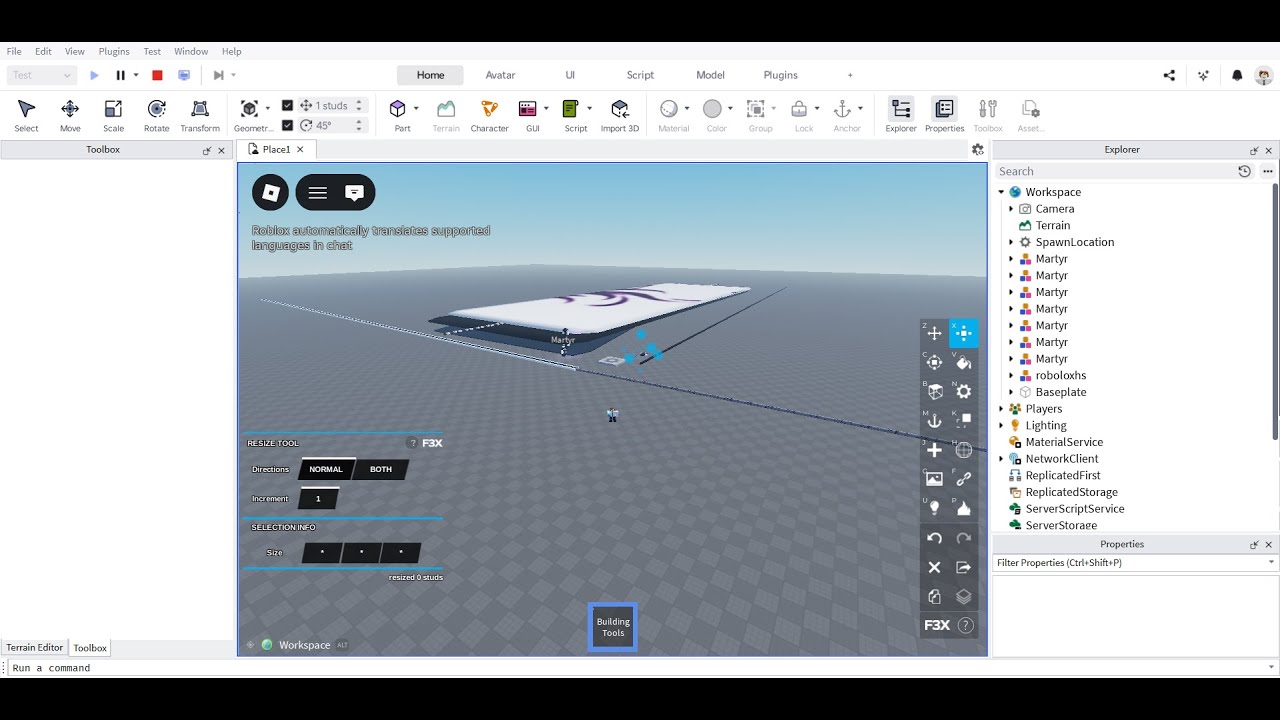Expand the Players service node
This screenshot has height=720, width=1280.
tap(1001, 409)
